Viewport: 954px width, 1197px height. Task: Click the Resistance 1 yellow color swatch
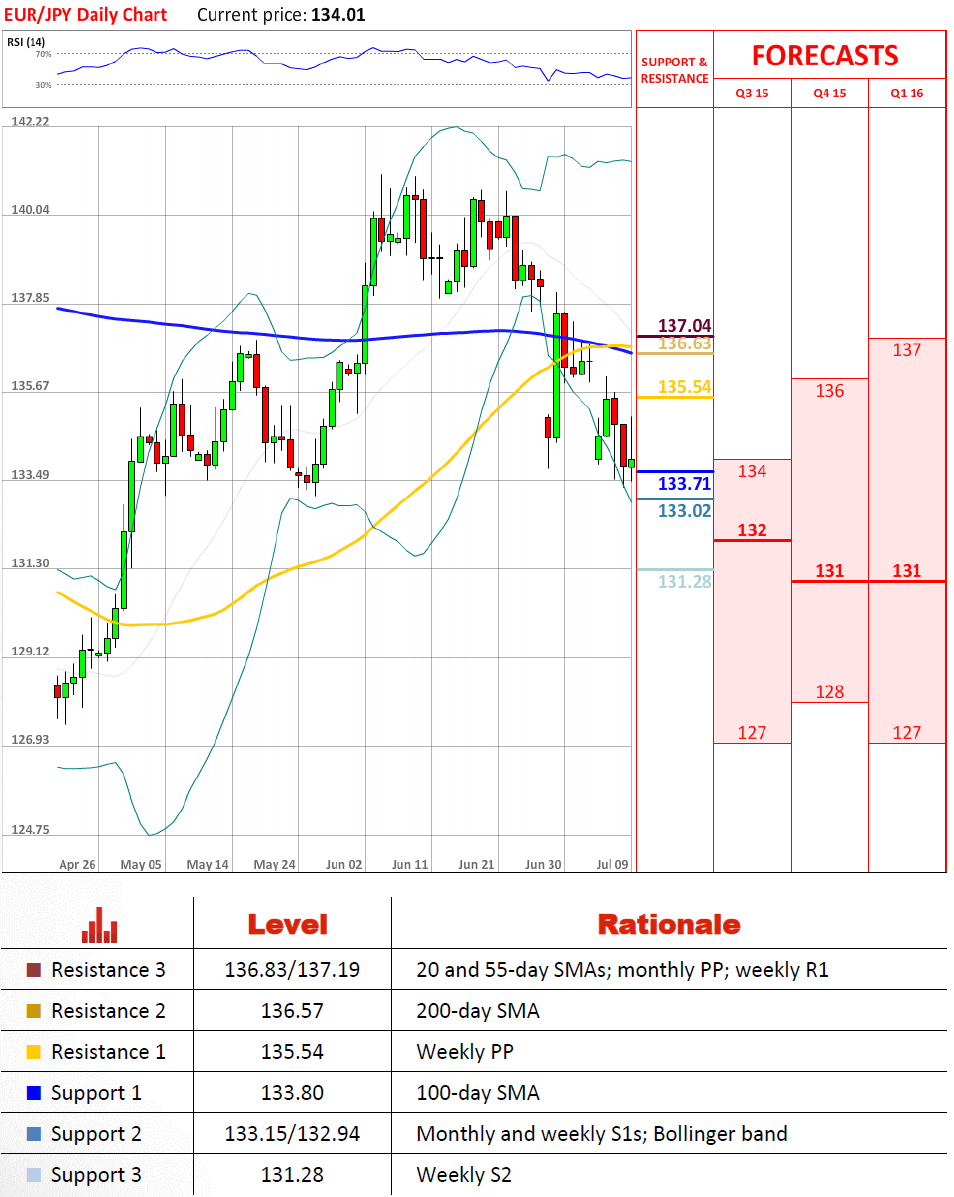coord(34,1052)
